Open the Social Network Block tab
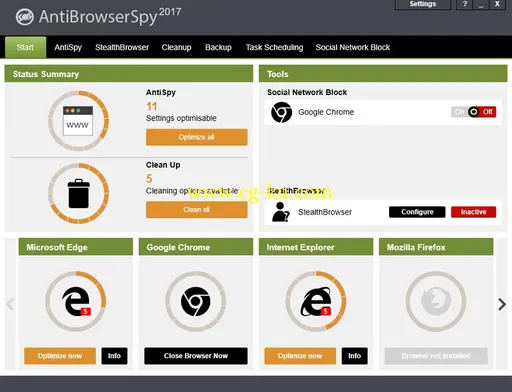This screenshot has height=392, width=512. [x=353, y=47]
